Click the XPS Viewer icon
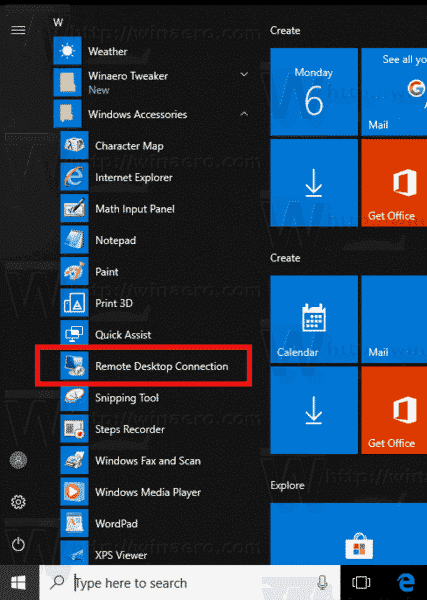This screenshot has height=600, width=427. point(74,553)
